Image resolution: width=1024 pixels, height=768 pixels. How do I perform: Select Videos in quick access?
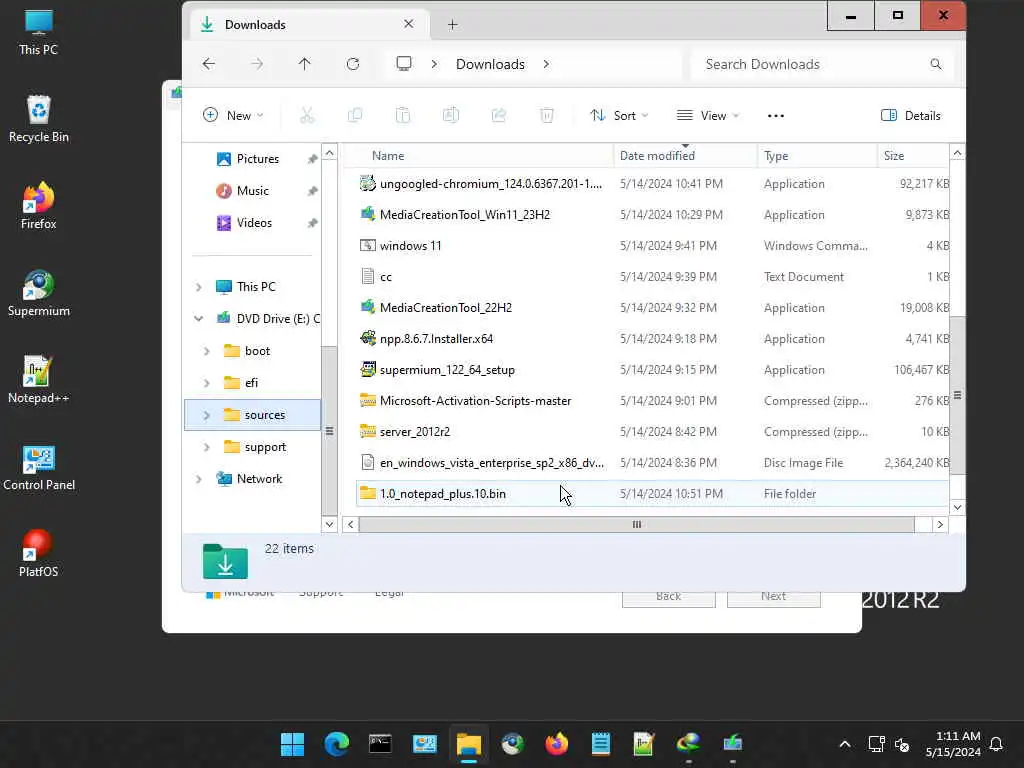254,223
